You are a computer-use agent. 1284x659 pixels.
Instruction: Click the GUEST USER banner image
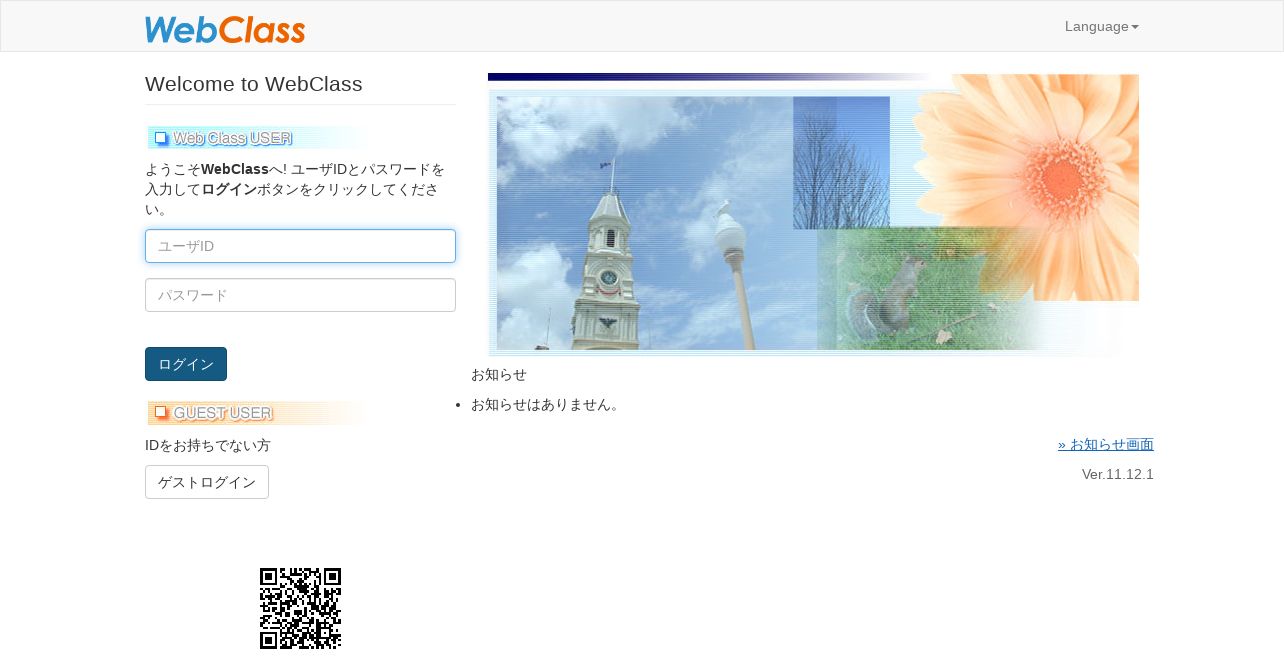click(x=257, y=413)
